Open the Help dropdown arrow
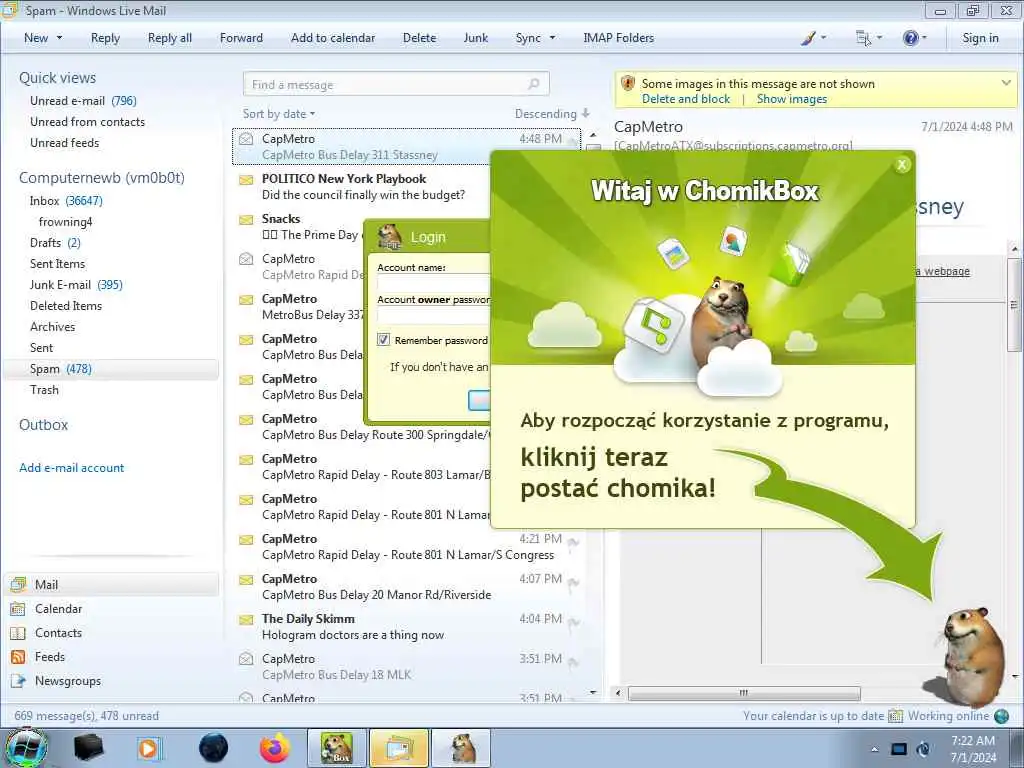The height and width of the screenshot is (768, 1024). pyautogui.click(x=924, y=38)
